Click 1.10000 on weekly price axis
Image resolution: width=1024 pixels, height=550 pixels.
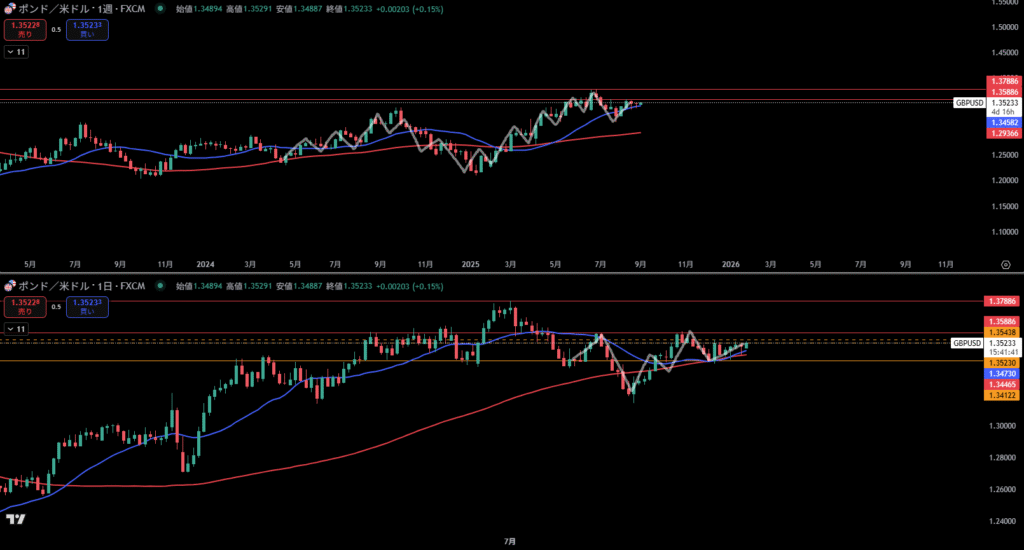[1004, 232]
